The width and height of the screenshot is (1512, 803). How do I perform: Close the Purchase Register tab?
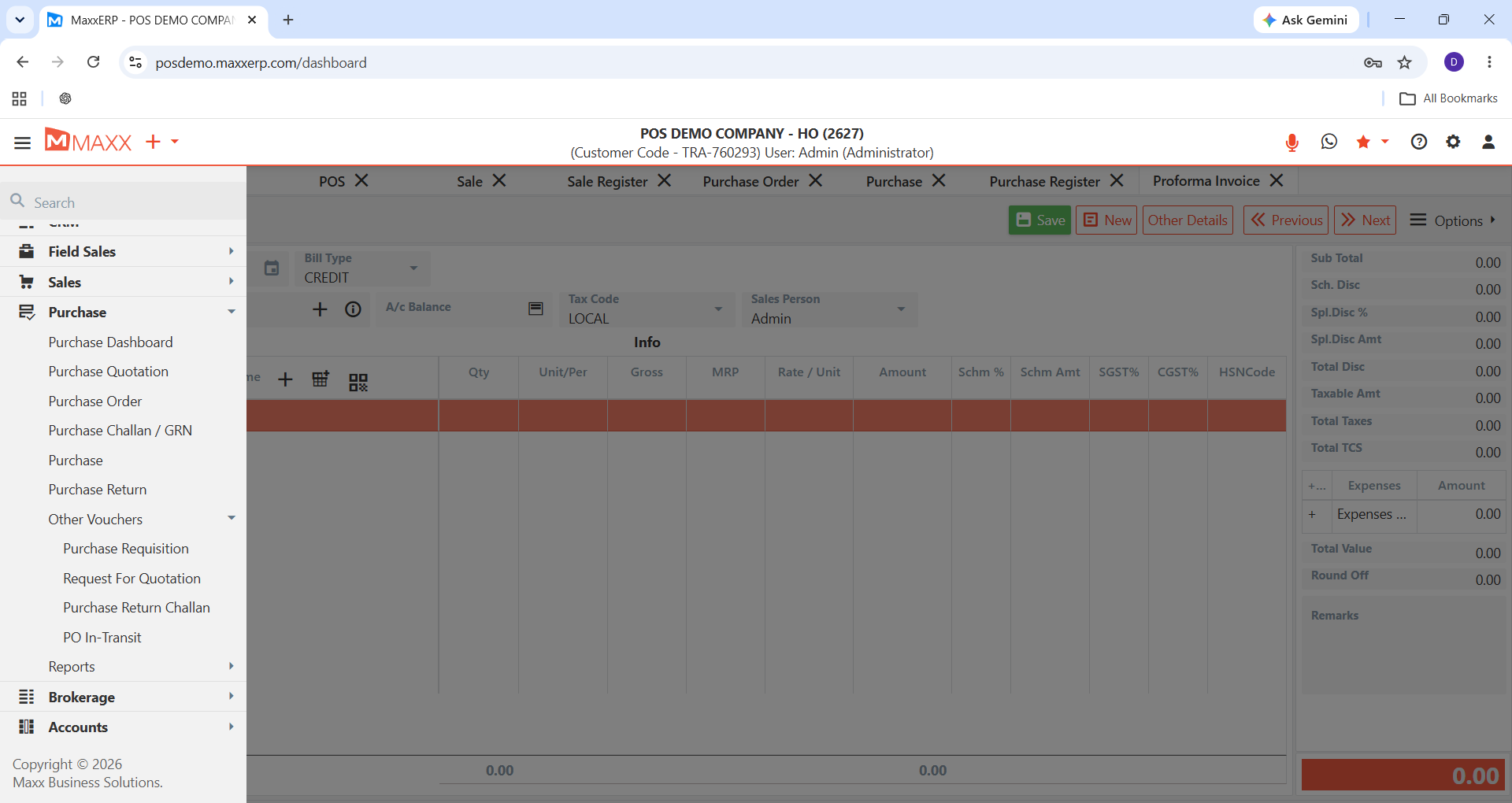point(1117,180)
